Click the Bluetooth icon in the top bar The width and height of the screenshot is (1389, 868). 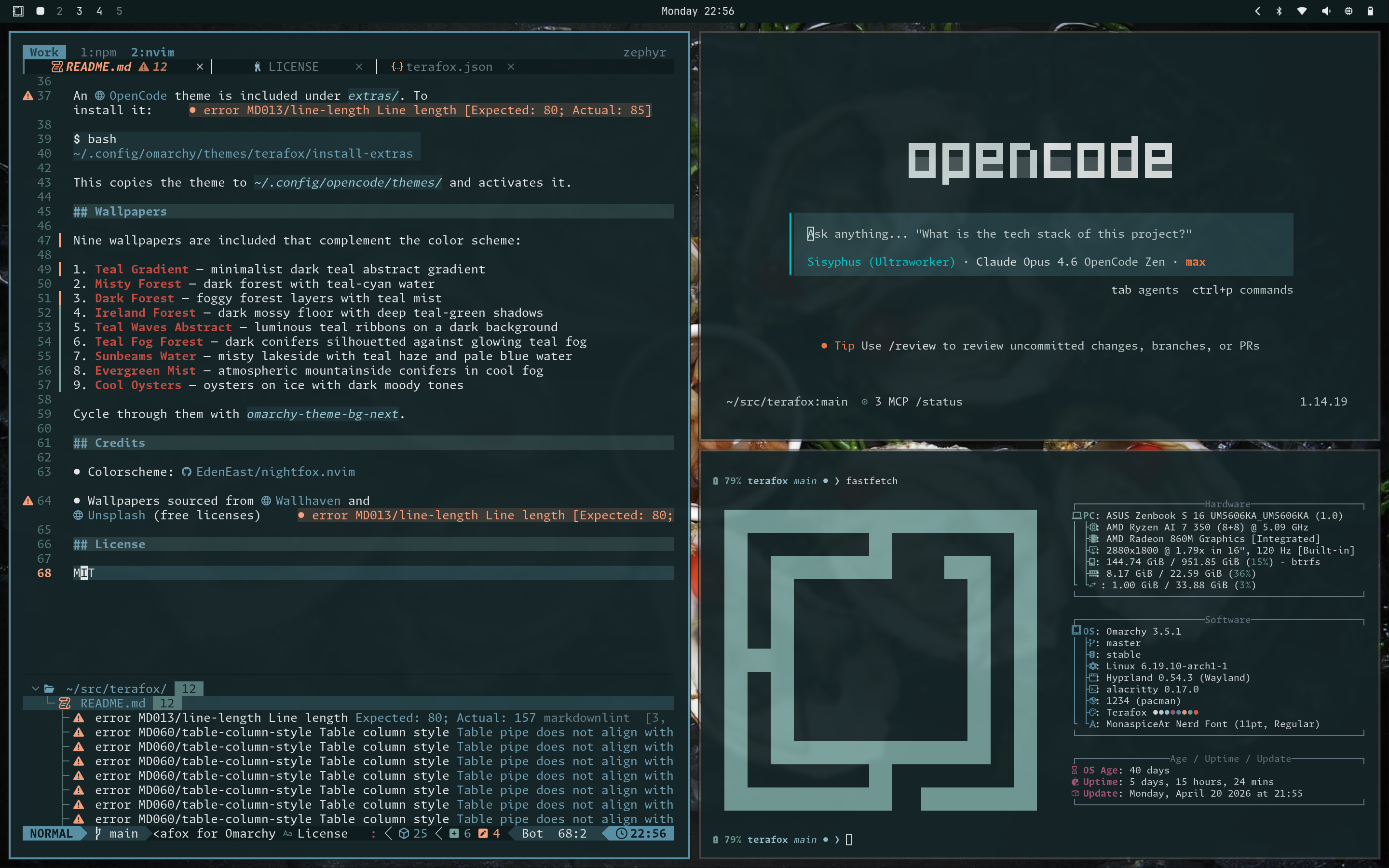click(1280, 11)
